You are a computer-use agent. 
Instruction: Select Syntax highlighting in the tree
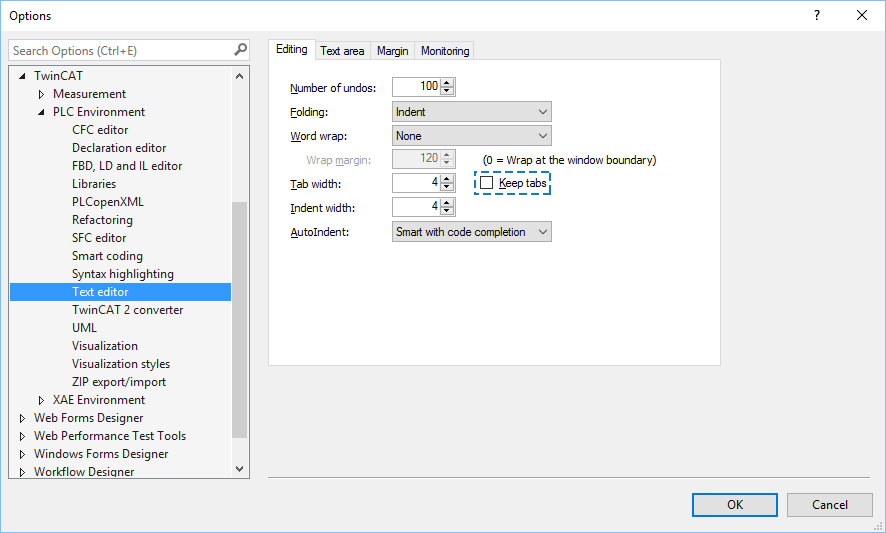coord(123,274)
